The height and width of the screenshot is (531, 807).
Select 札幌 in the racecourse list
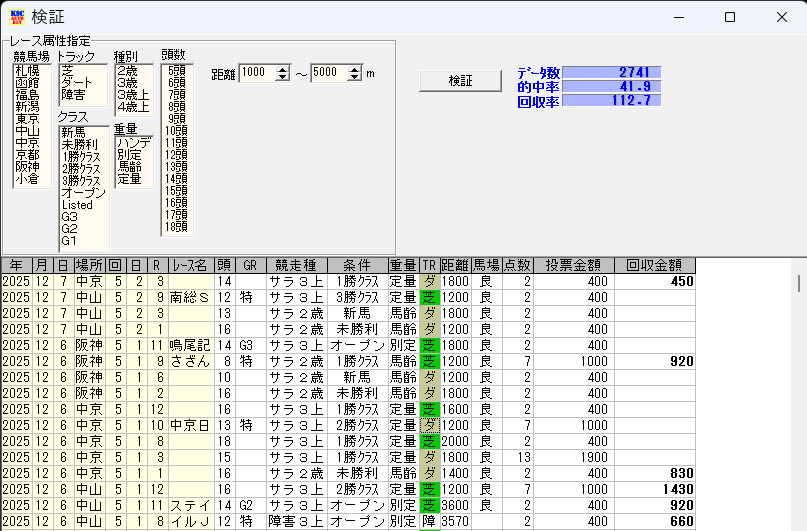pos(29,71)
